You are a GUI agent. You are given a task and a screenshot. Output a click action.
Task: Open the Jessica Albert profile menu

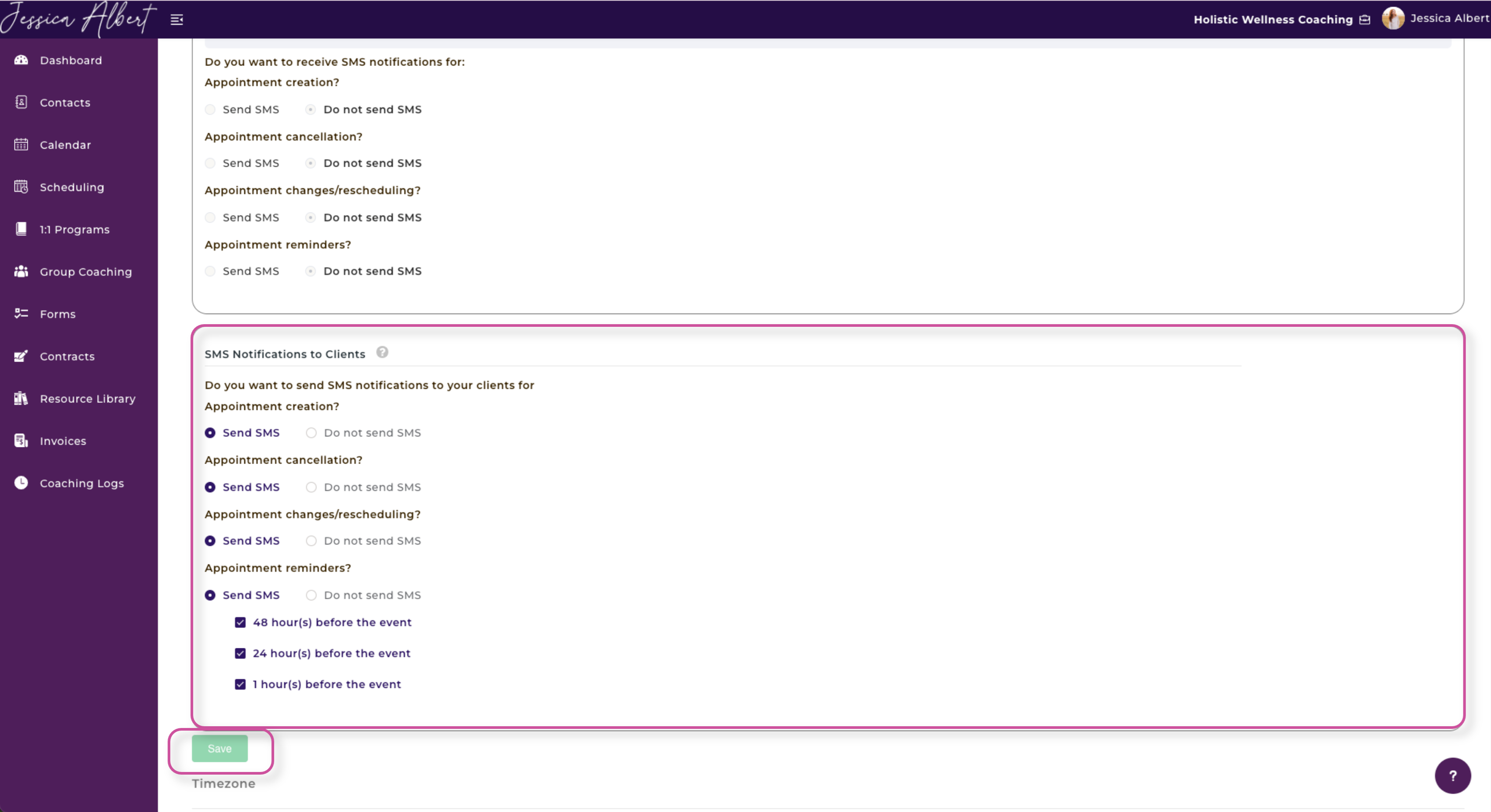pyautogui.click(x=1435, y=18)
